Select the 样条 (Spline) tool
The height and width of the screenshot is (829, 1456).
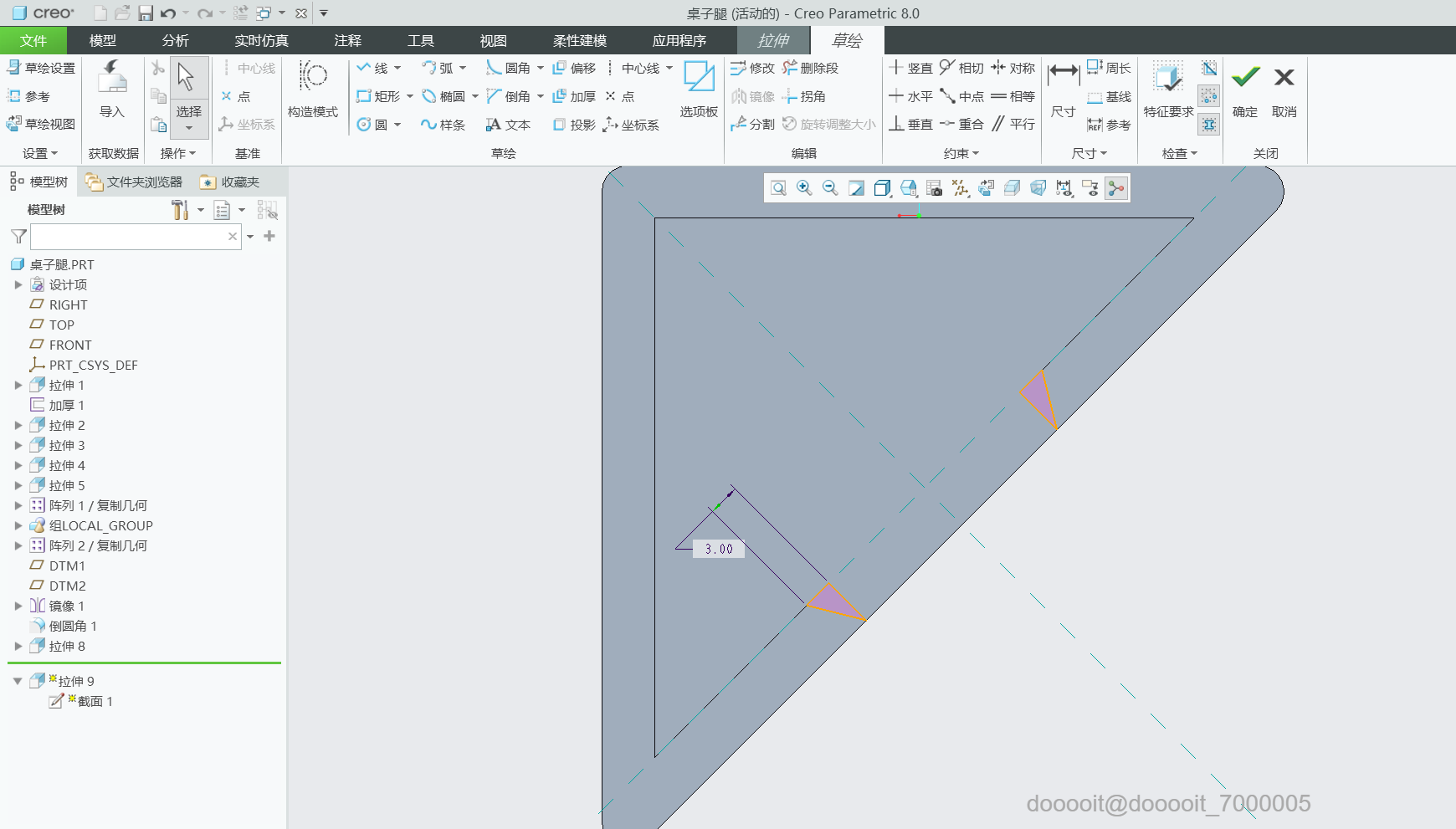[443, 125]
